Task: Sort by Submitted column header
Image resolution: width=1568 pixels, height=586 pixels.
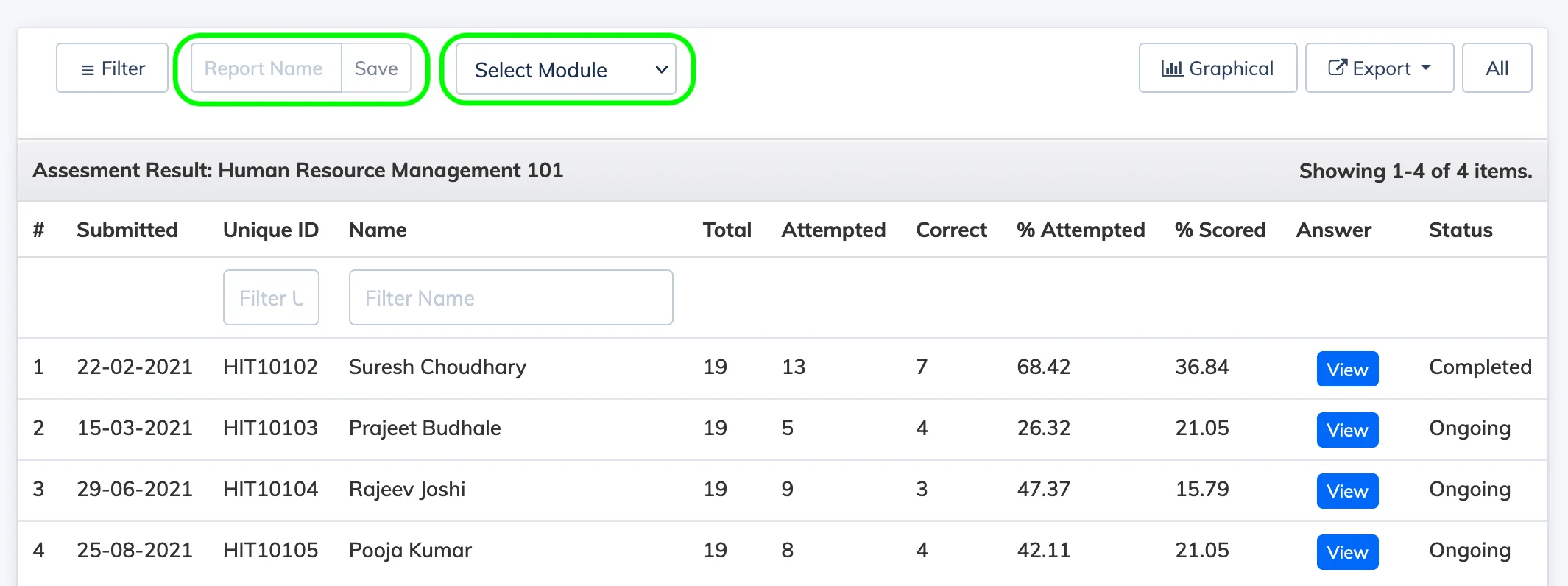Action: pos(127,230)
